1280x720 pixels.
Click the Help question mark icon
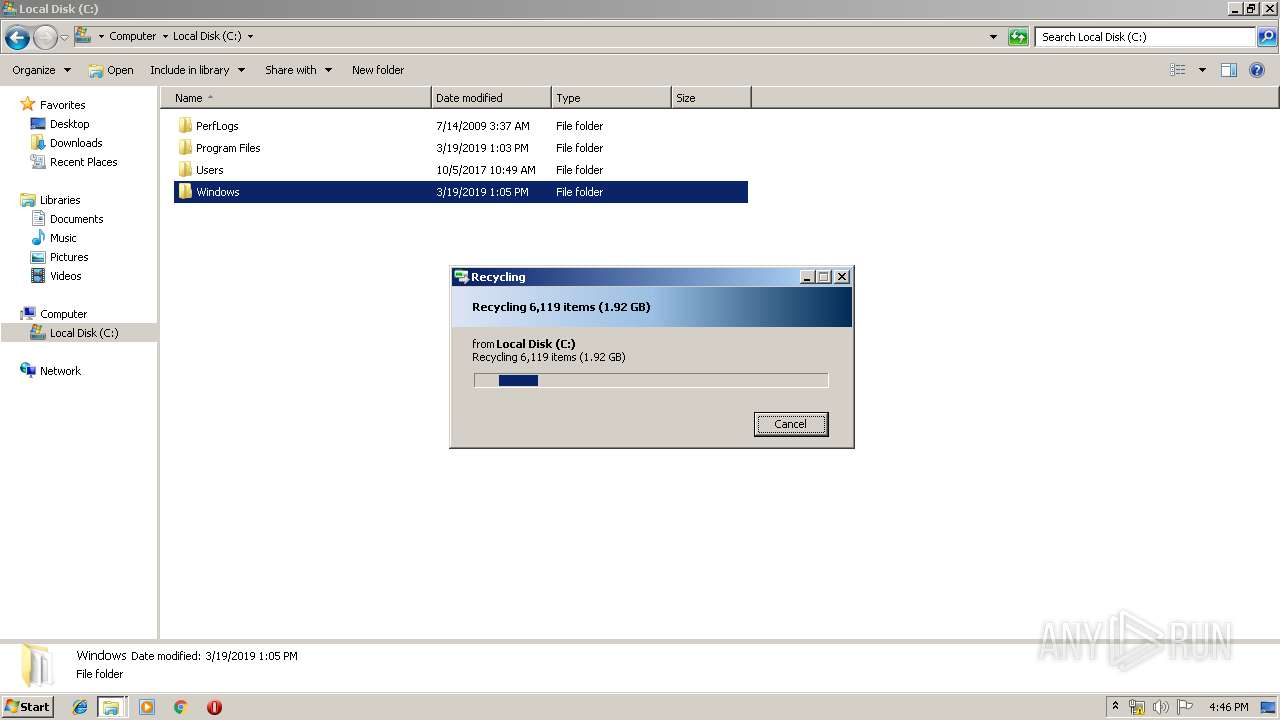pos(1258,70)
